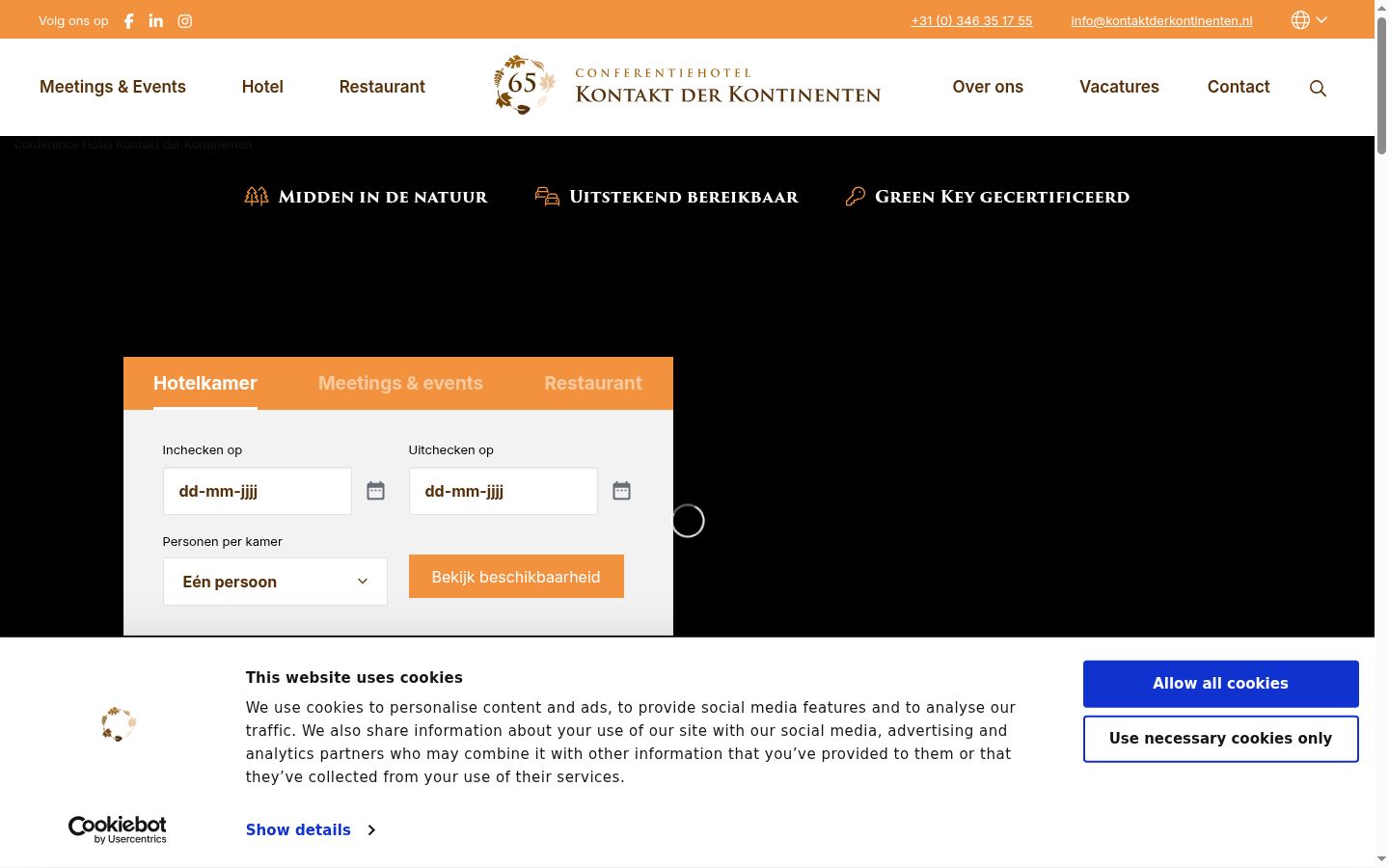Image resolution: width=1389 pixels, height=868 pixels.
Task: Open the Hotel menu item
Action: click(262, 87)
